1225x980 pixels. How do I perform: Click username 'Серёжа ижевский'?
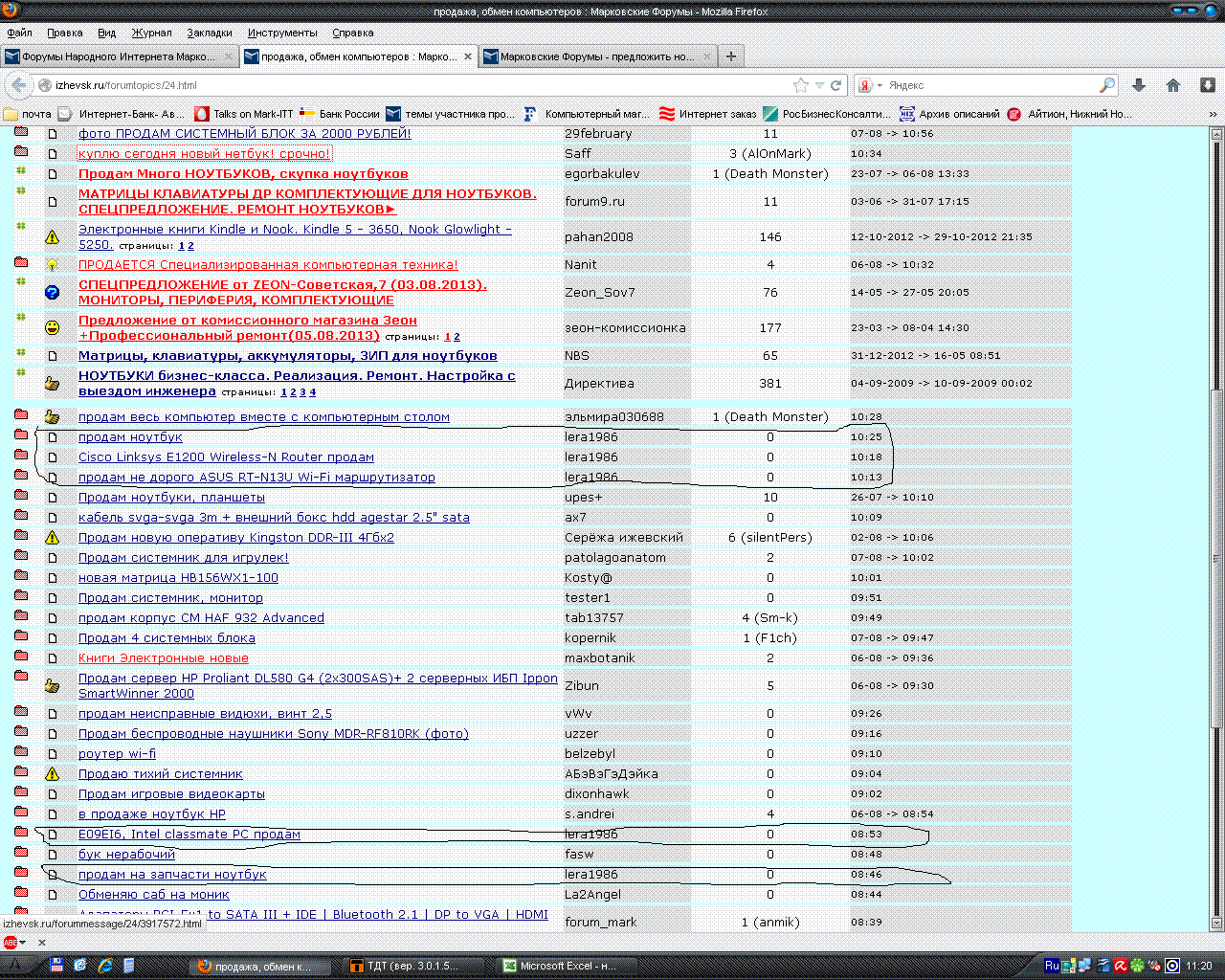(x=624, y=537)
